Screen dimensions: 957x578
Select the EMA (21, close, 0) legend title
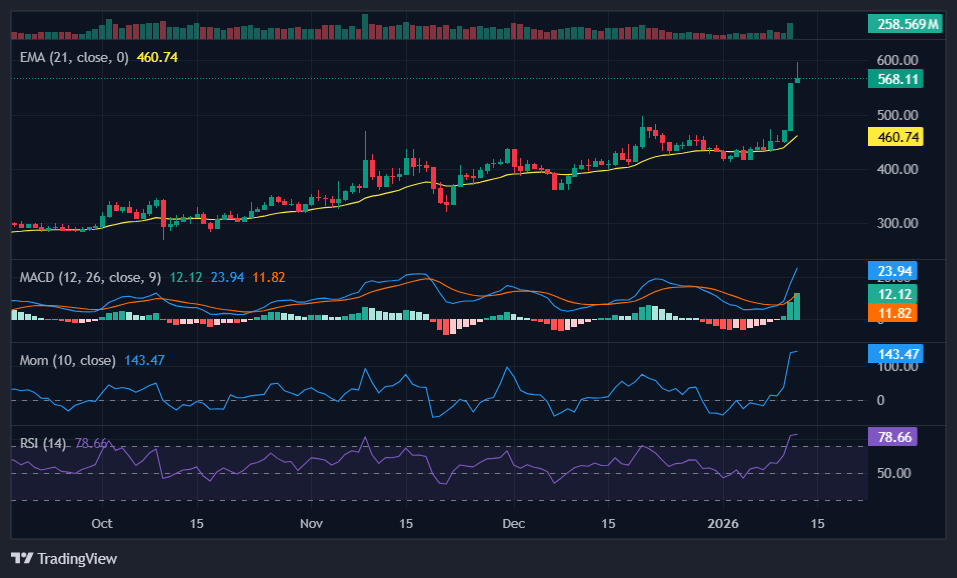click(x=74, y=57)
